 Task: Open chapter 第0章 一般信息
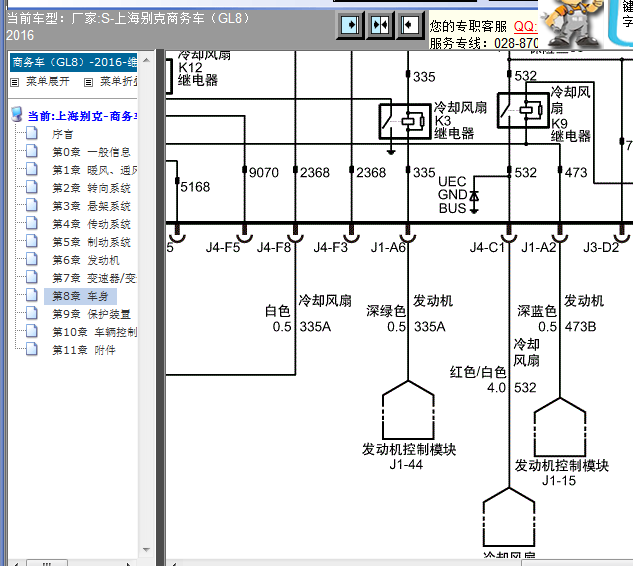(x=91, y=152)
